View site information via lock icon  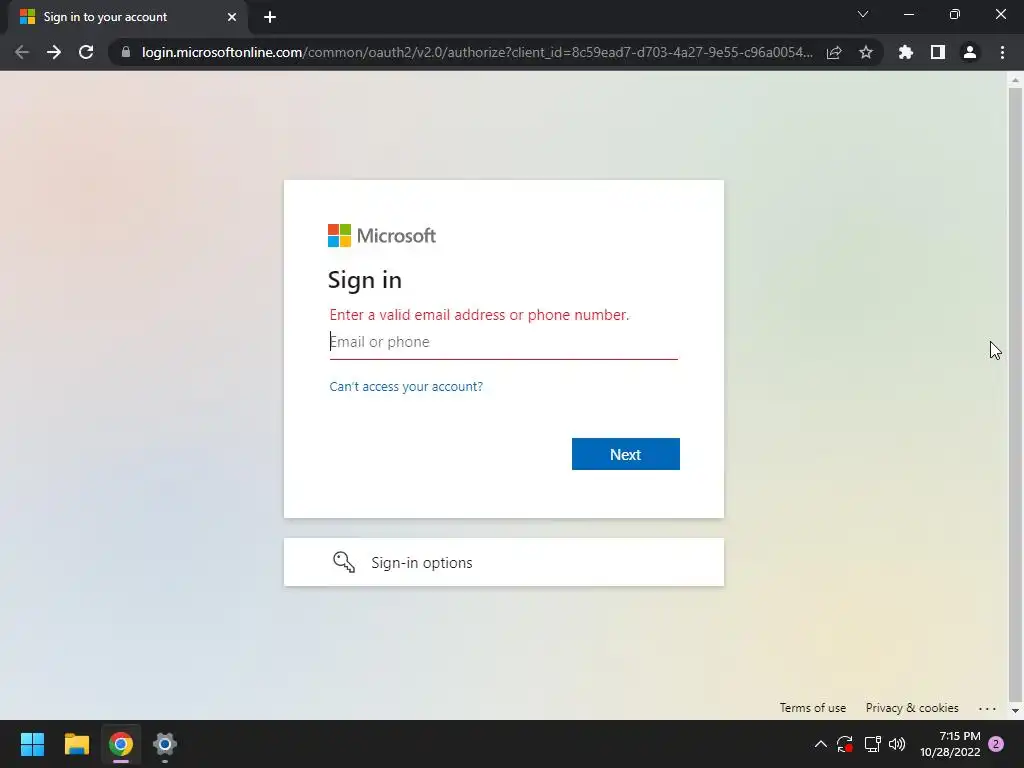126,52
